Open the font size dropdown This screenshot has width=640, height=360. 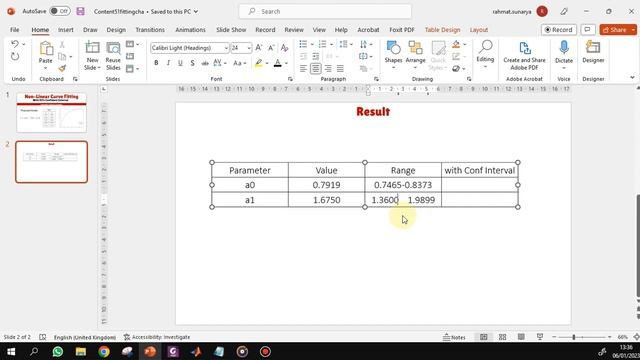pyautogui.click(x=249, y=48)
